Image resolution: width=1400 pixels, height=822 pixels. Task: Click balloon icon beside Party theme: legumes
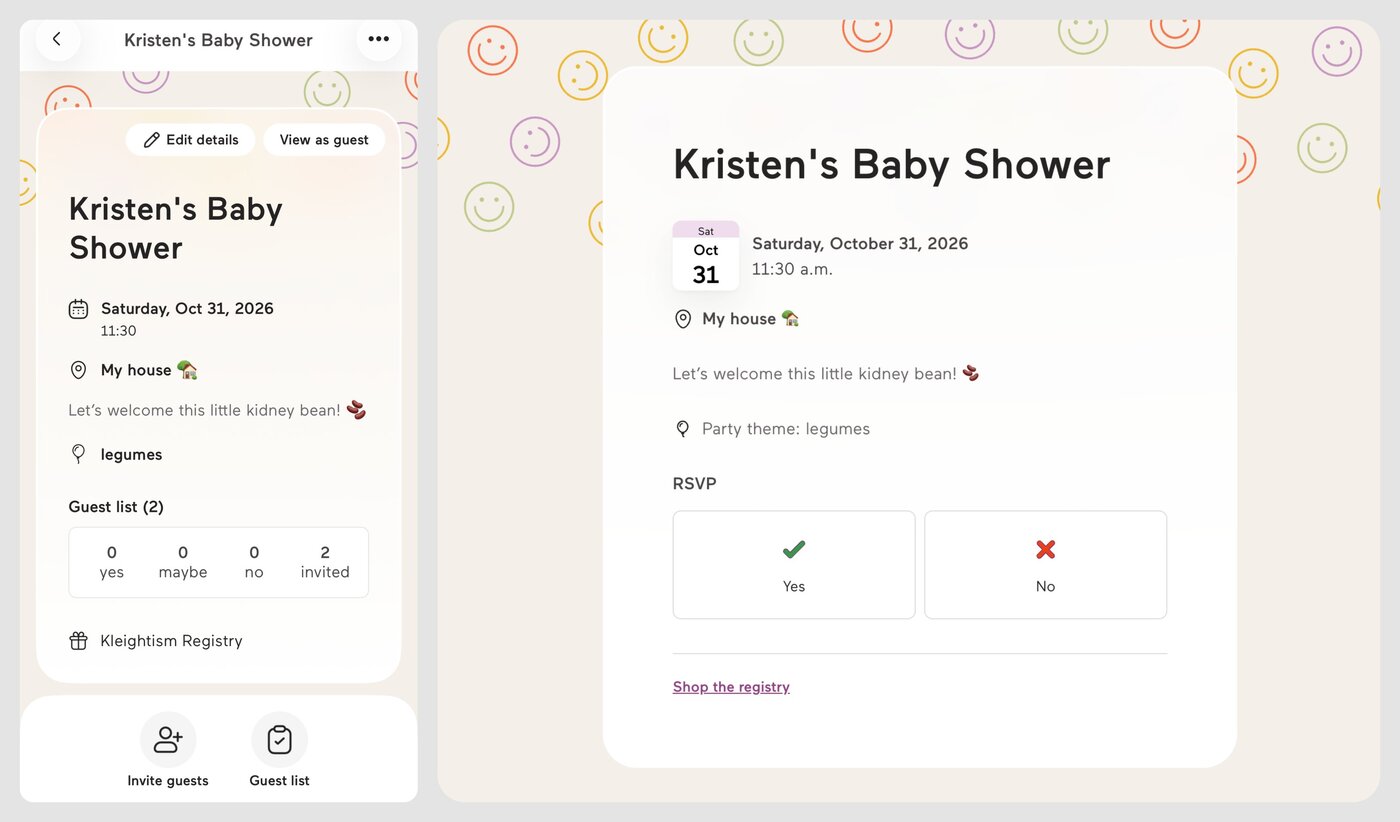click(683, 429)
